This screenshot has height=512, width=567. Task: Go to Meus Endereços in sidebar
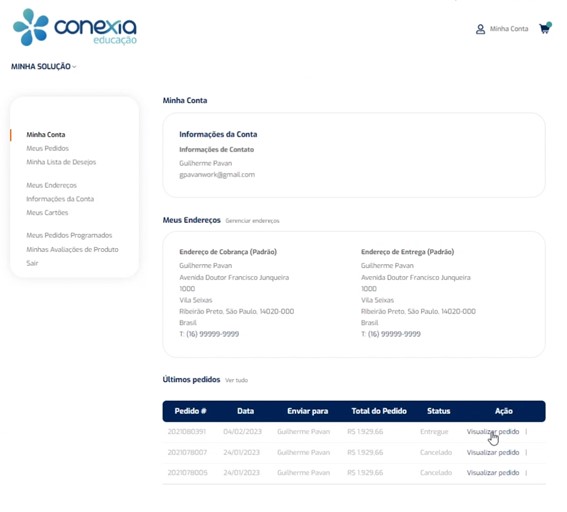pyautogui.click(x=51, y=185)
